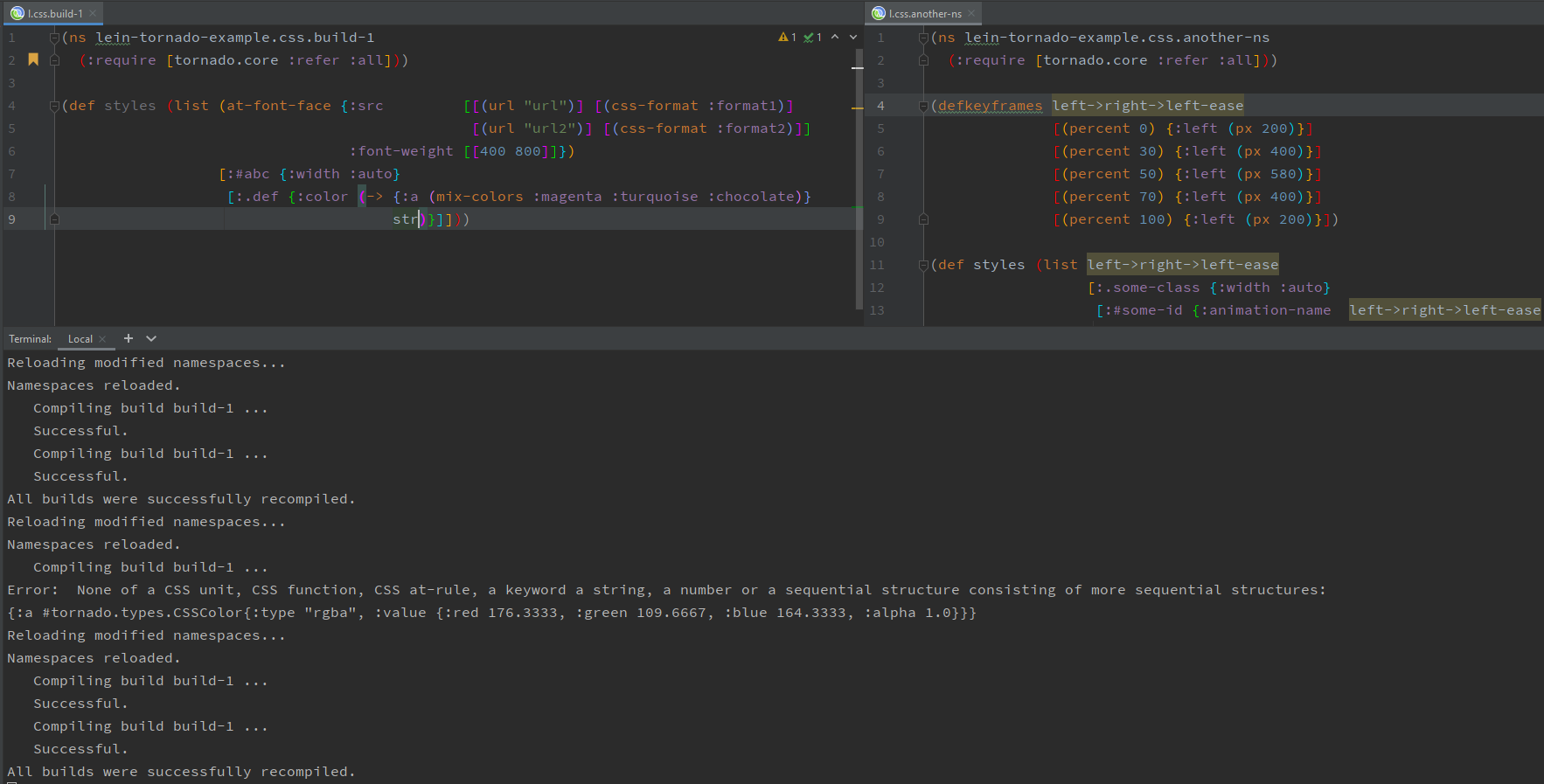
Task: Collapse def styles fold in left editor
Action: (54, 106)
